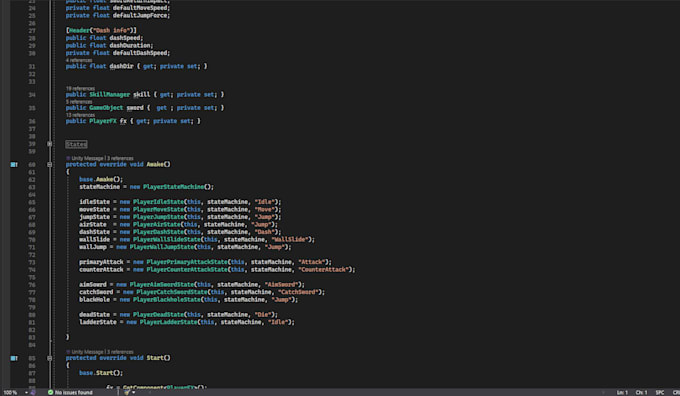Click PlayerAirState on line 68
680x396 pixels.
pyautogui.click(x=157, y=225)
